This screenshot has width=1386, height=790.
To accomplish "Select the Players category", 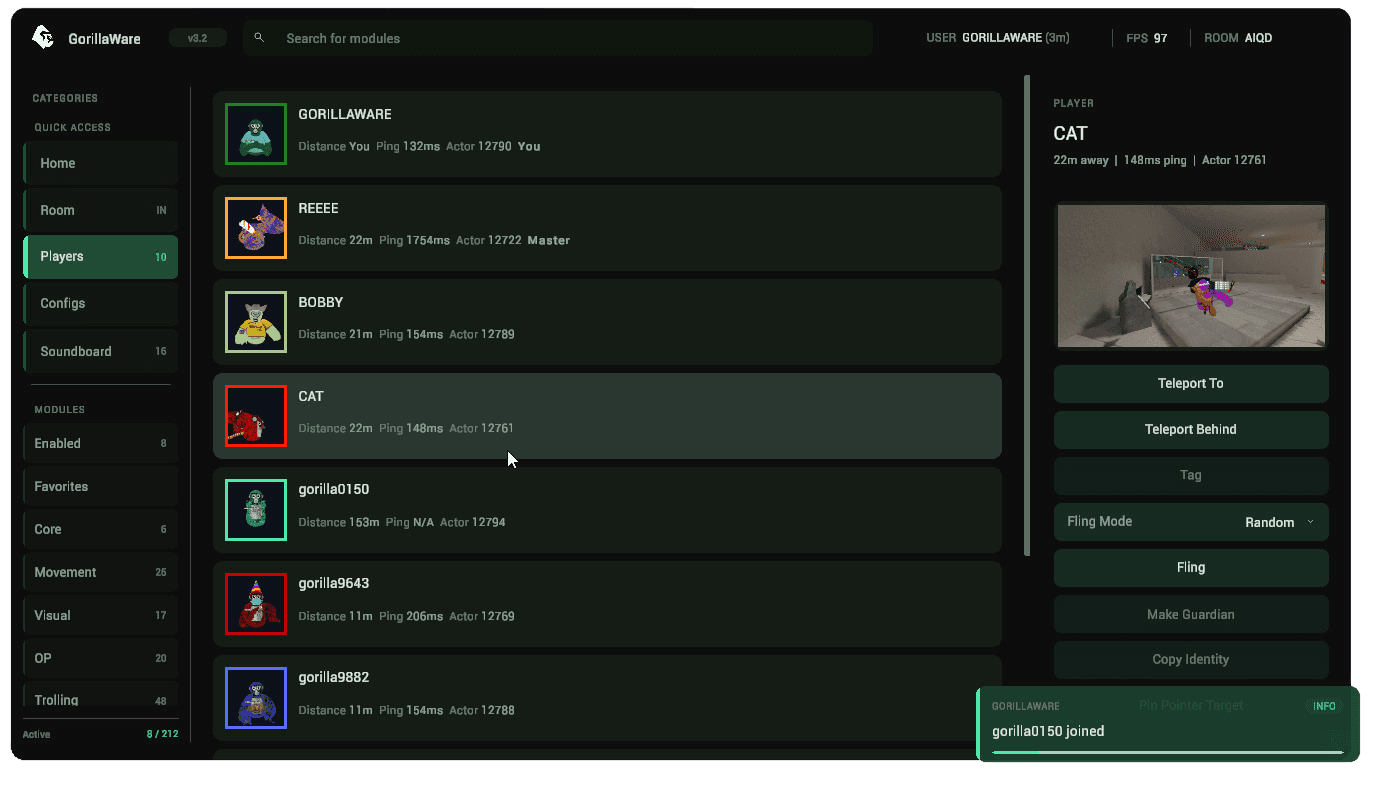I will coord(101,257).
